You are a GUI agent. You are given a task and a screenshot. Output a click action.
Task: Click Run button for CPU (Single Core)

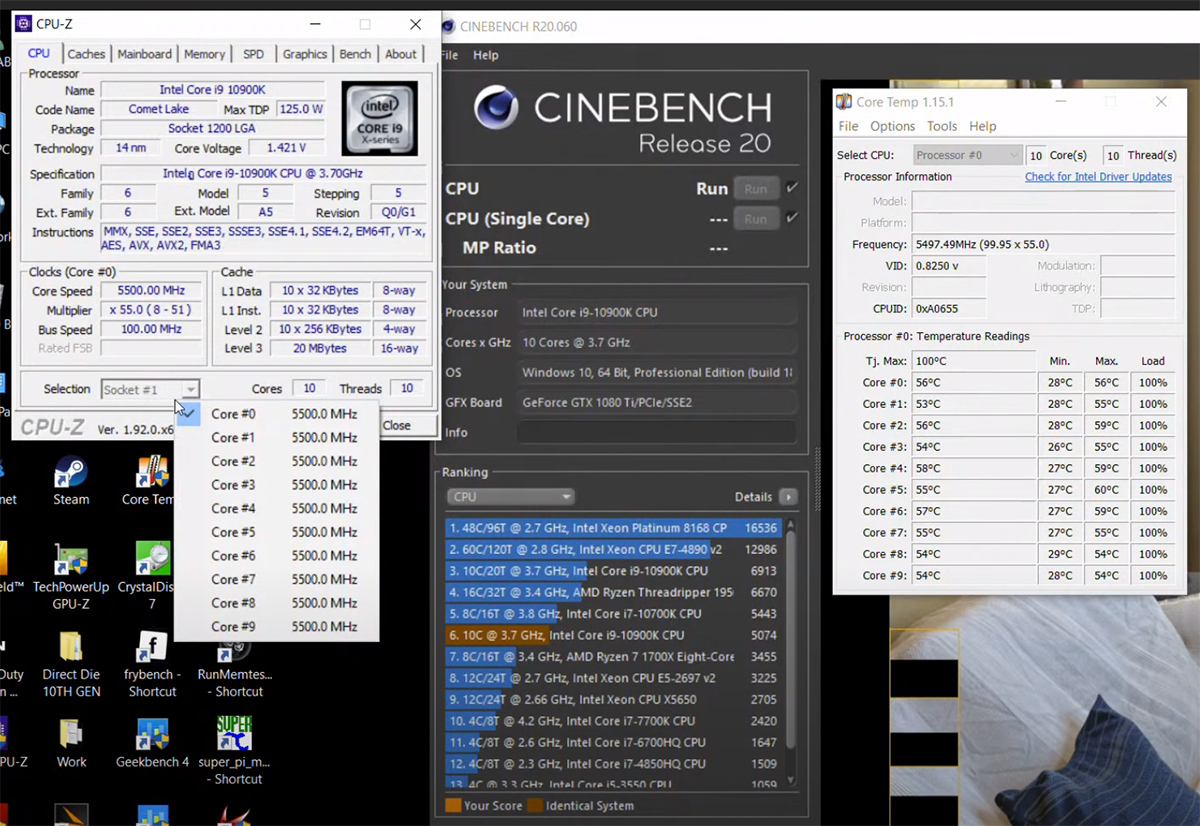756,218
